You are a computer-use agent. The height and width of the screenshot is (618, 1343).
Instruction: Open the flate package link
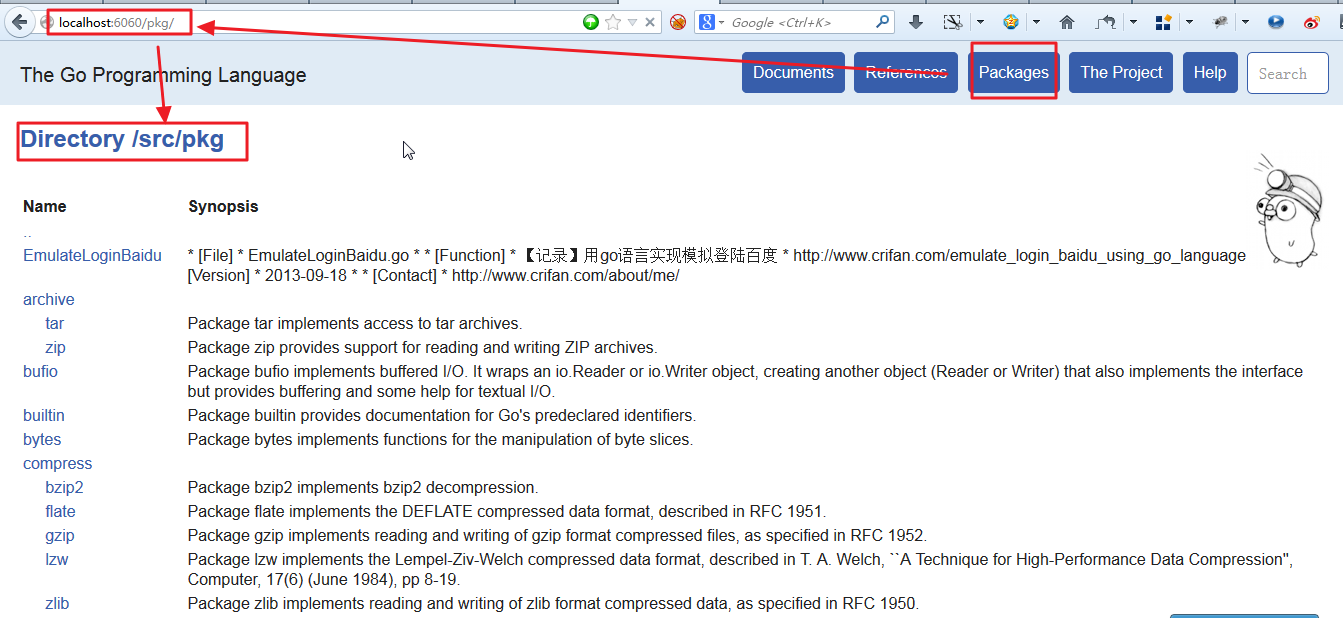pos(60,511)
